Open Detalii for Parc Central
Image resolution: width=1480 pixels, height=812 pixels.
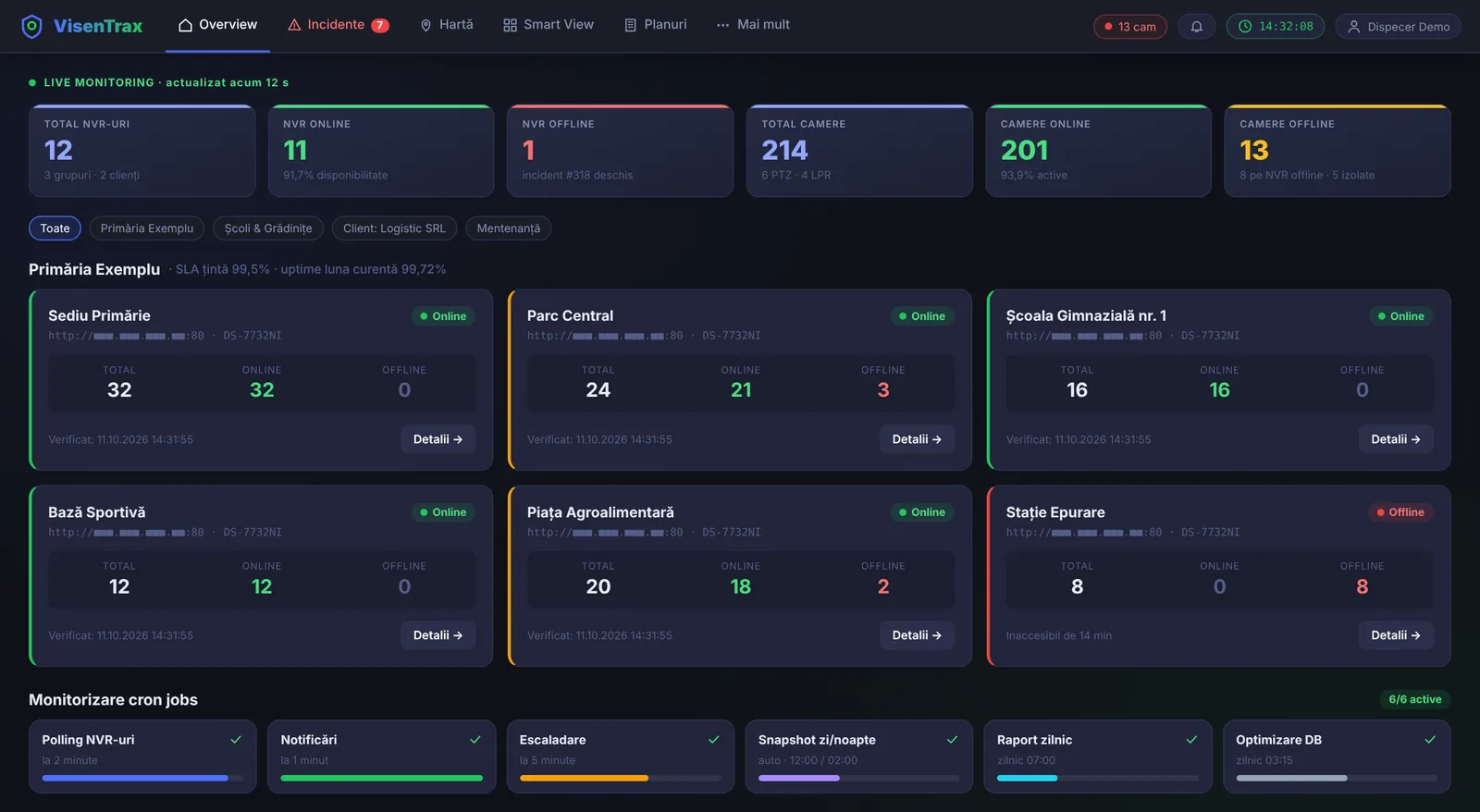(917, 439)
